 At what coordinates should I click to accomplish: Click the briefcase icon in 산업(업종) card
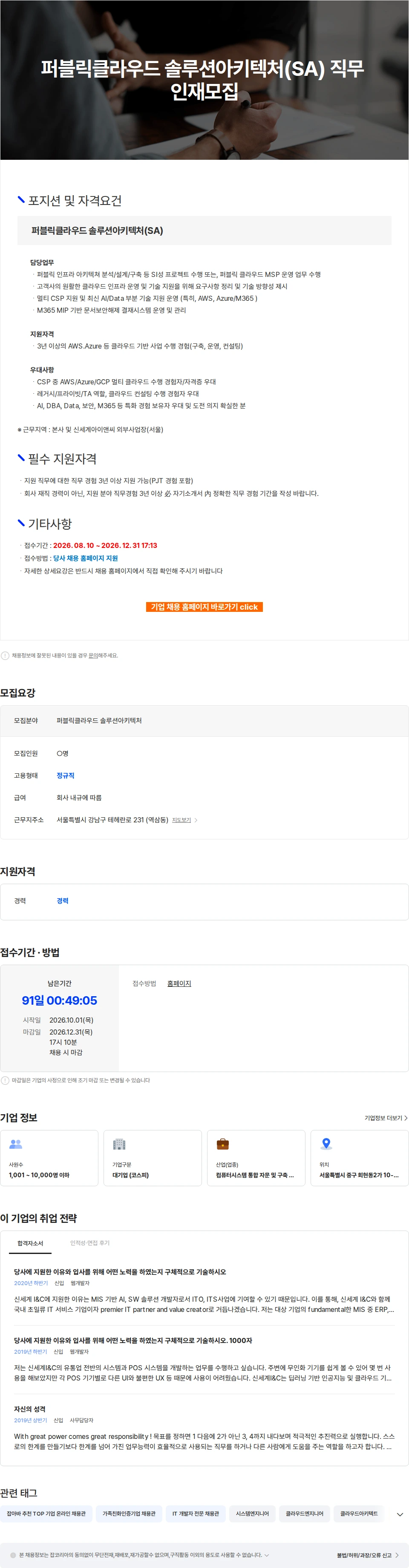point(223,1144)
